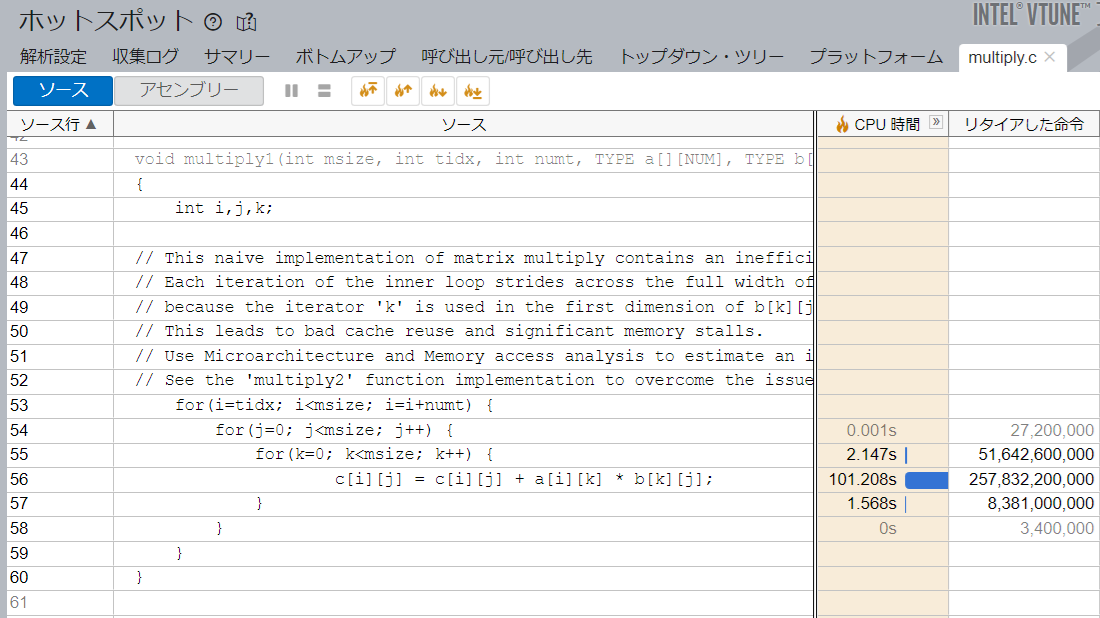Viewport: 1100px width, 618px height.
Task: Switch to the アセンブリー view
Action: (189, 91)
